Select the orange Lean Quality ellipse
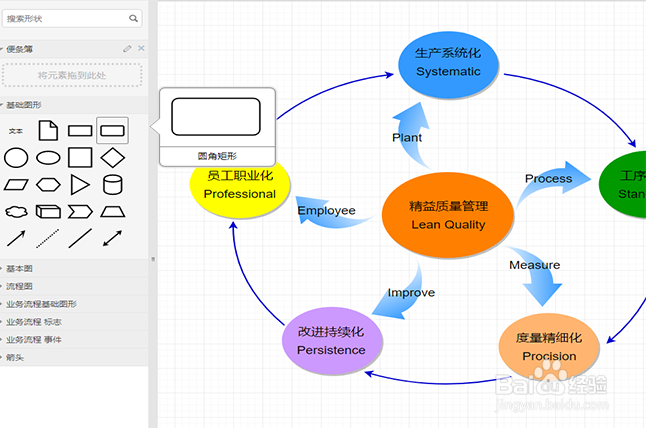 [448, 215]
